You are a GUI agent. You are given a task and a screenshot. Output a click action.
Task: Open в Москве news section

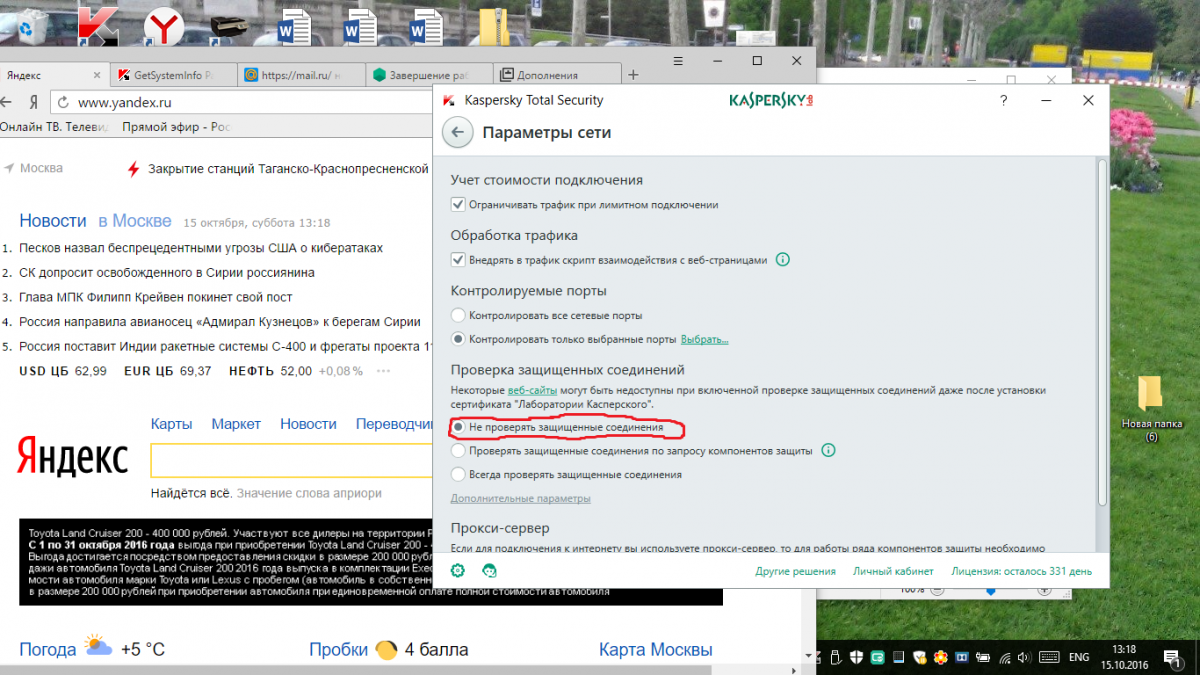click(134, 221)
